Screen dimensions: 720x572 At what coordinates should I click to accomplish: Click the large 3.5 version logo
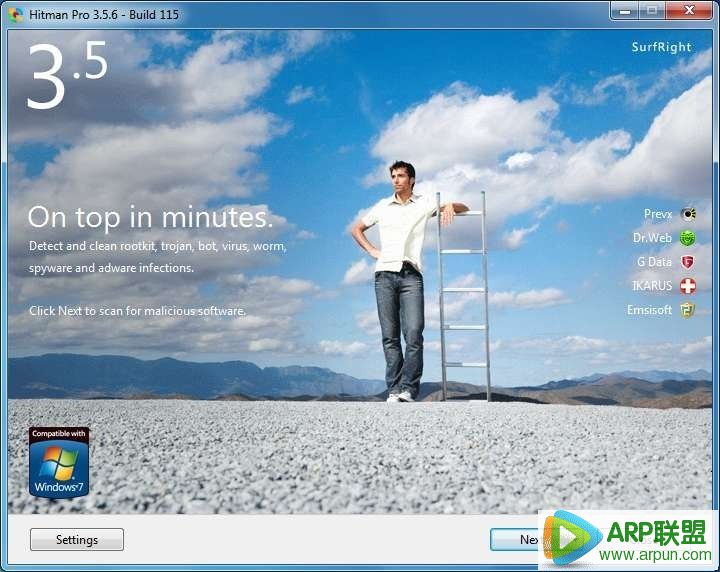click(x=66, y=76)
